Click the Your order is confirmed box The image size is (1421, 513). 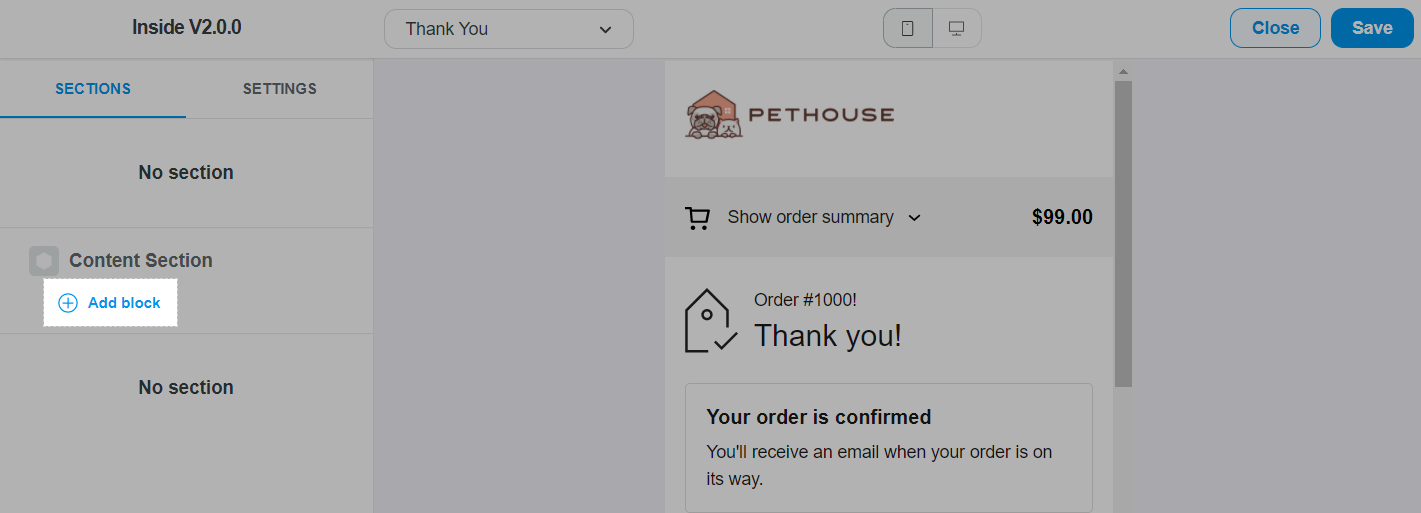pos(888,447)
